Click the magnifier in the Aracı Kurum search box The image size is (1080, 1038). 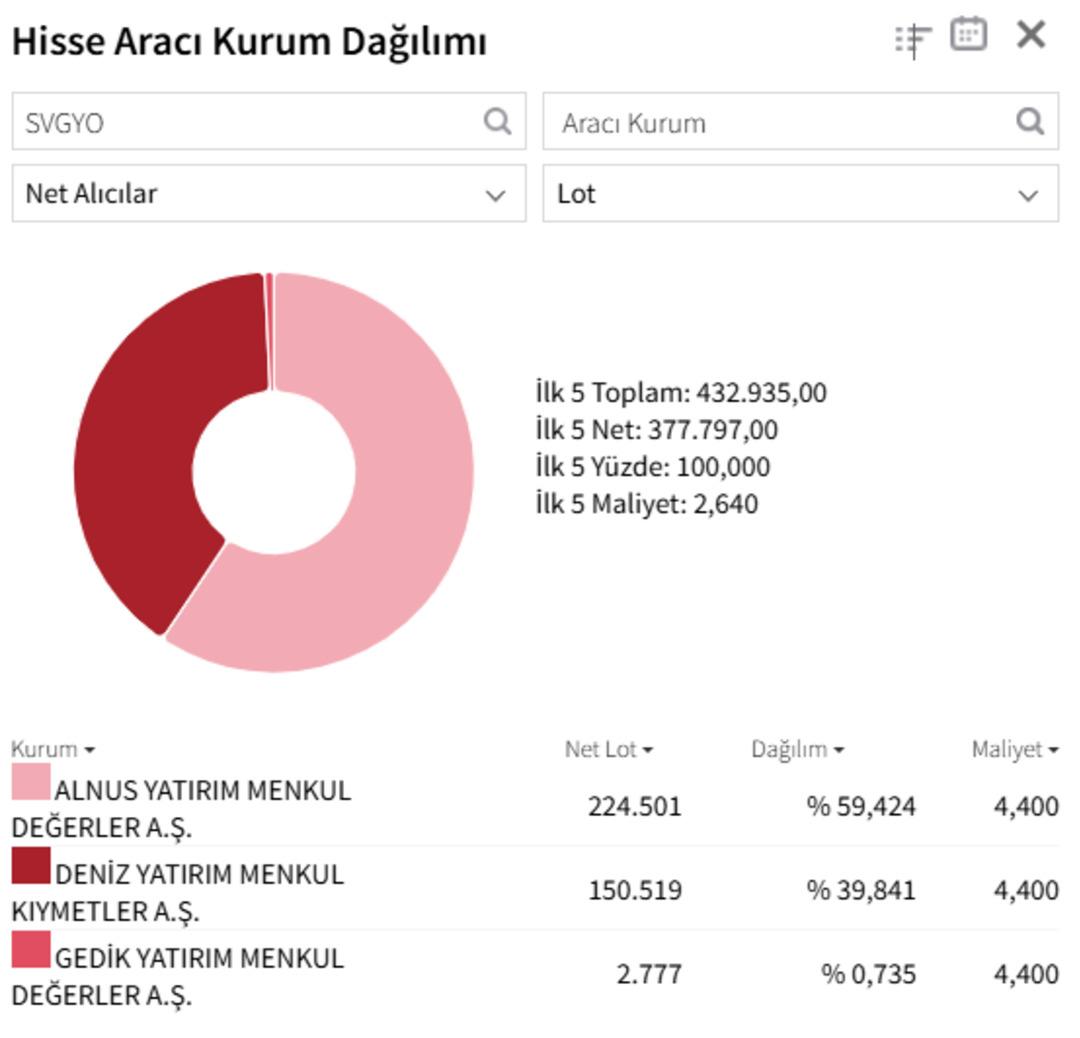coord(1030,121)
